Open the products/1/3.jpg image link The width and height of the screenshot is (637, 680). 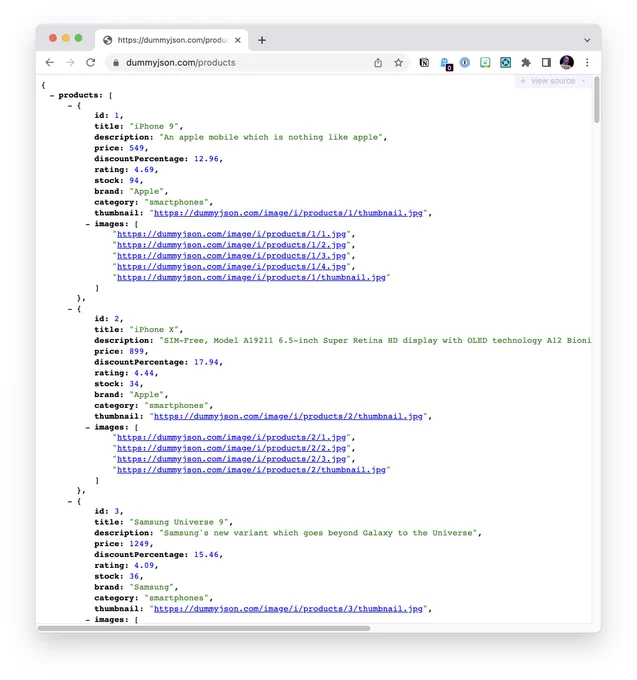coord(232,256)
